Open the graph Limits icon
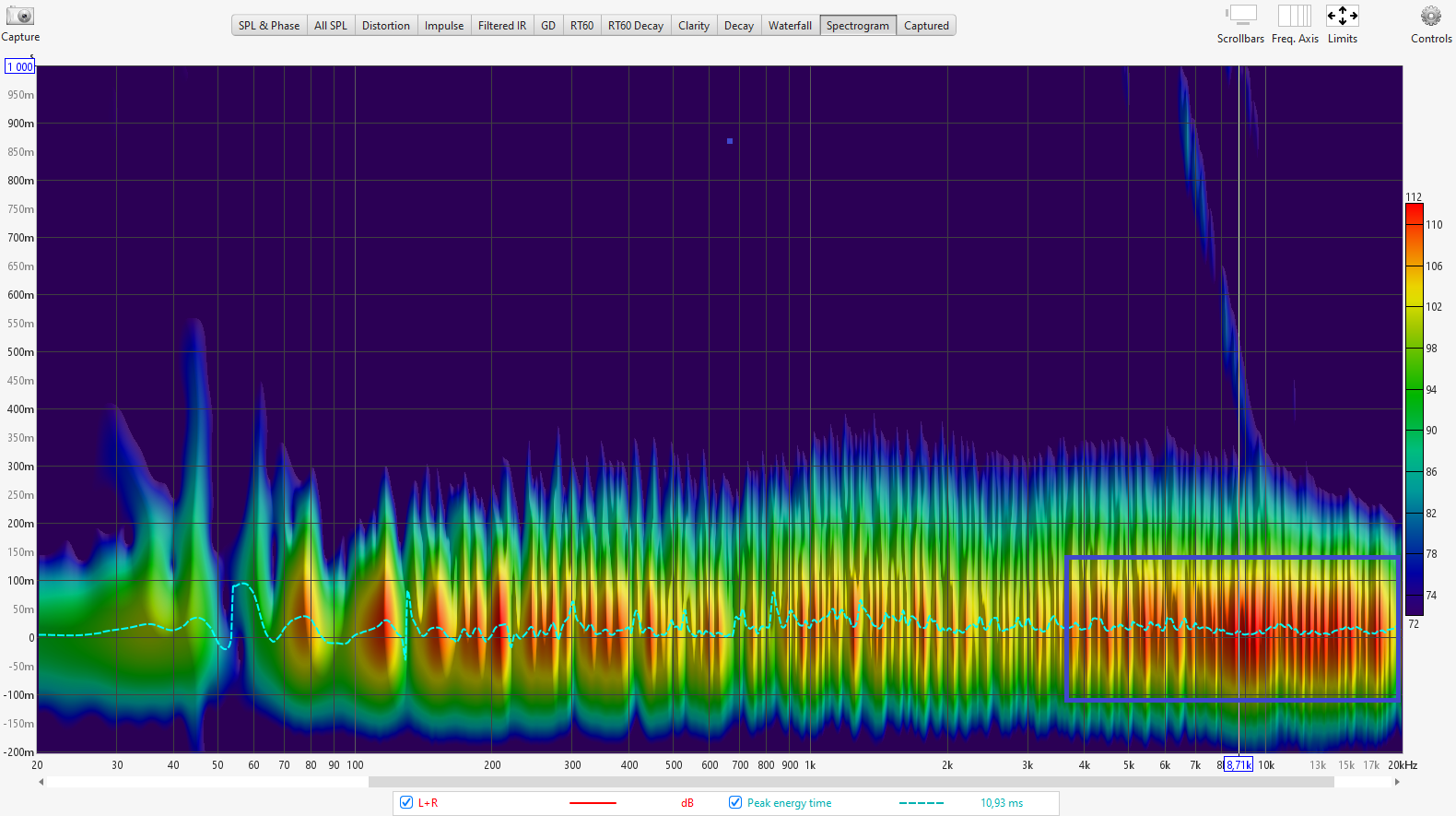1456x816 pixels. tap(1342, 16)
